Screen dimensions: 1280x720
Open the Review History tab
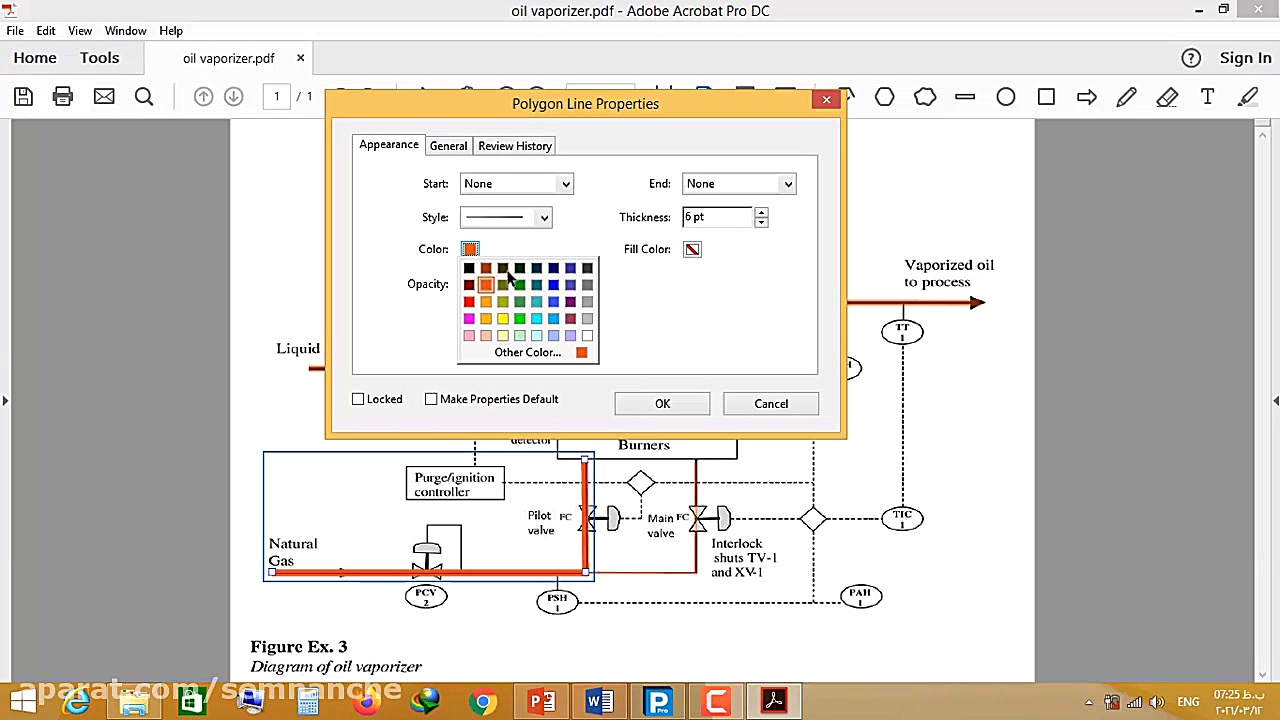[514, 146]
